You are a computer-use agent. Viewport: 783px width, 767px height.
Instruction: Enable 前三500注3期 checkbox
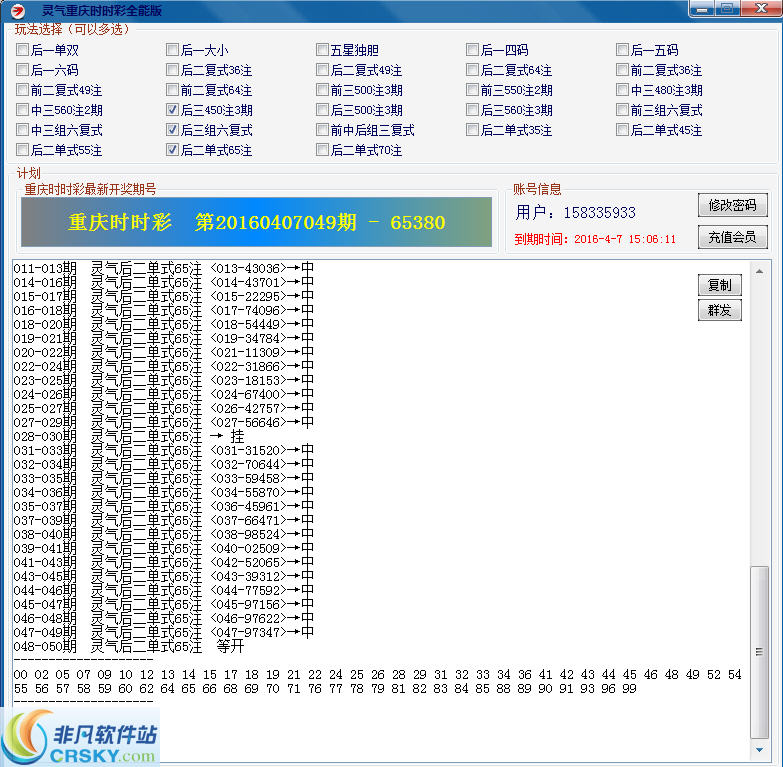[322, 89]
